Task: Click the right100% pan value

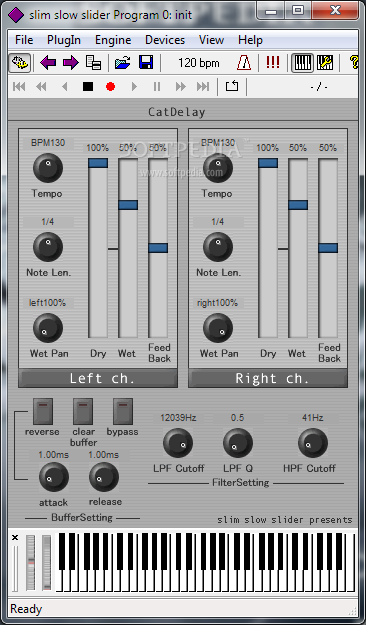Action: click(217, 303)
